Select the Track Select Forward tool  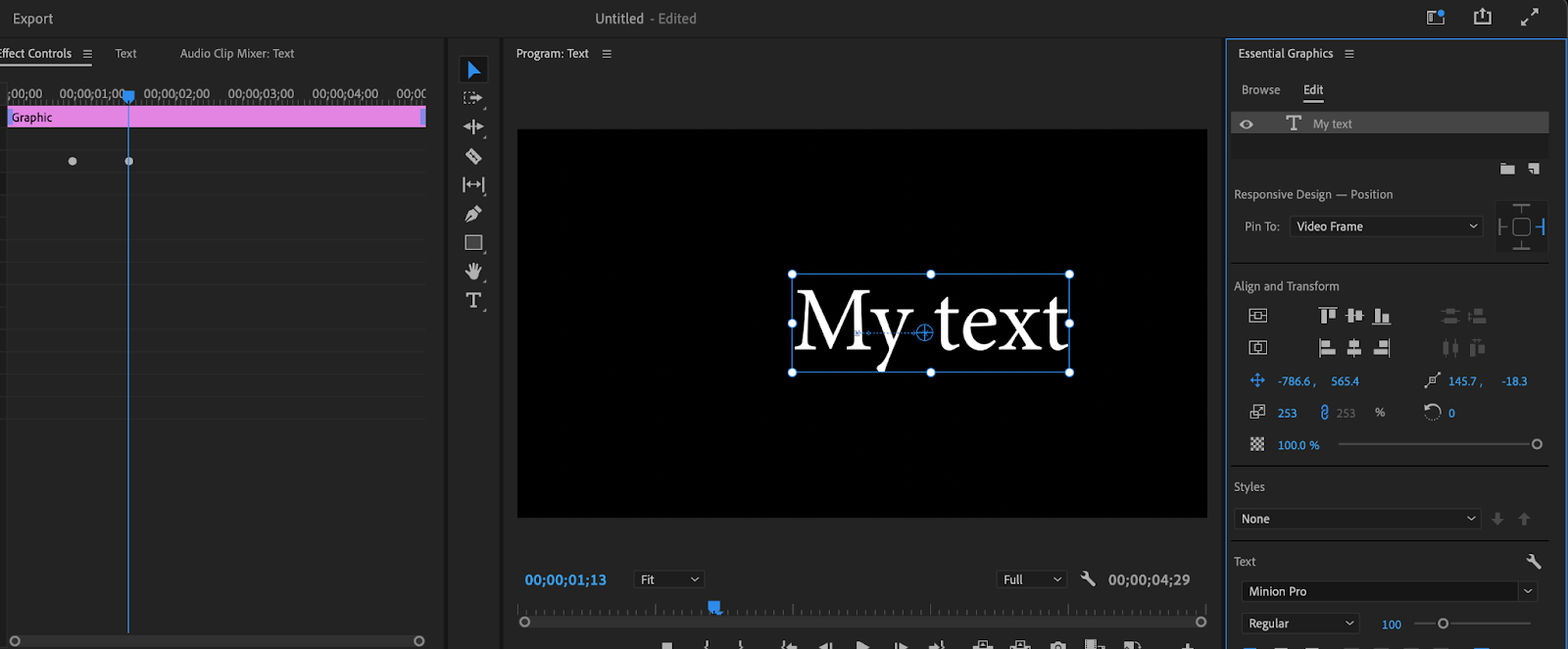473,98
